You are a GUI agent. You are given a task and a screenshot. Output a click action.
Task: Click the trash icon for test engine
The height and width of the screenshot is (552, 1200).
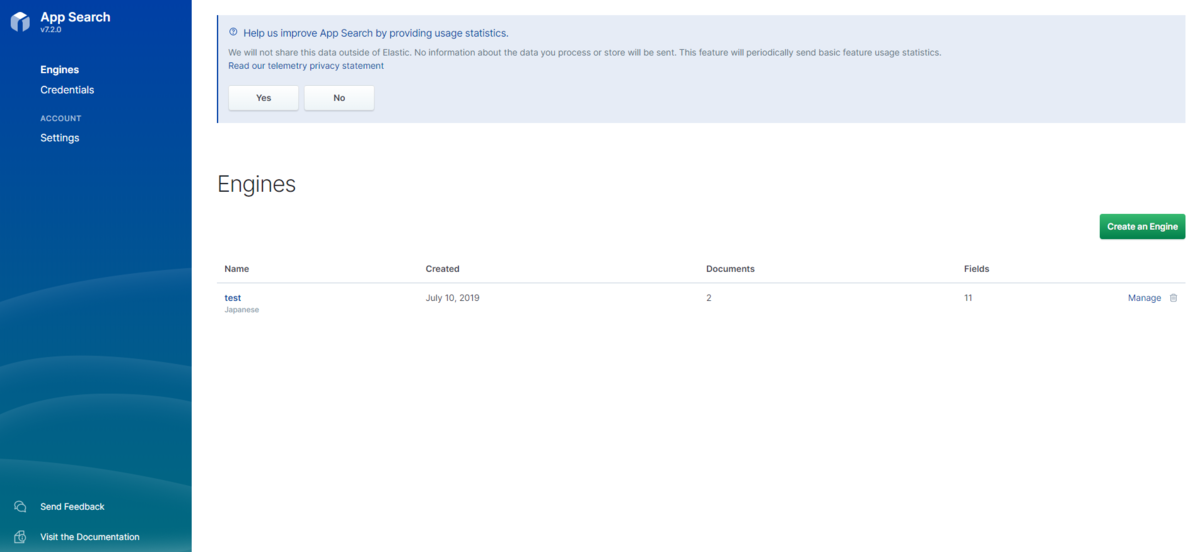1173,298
